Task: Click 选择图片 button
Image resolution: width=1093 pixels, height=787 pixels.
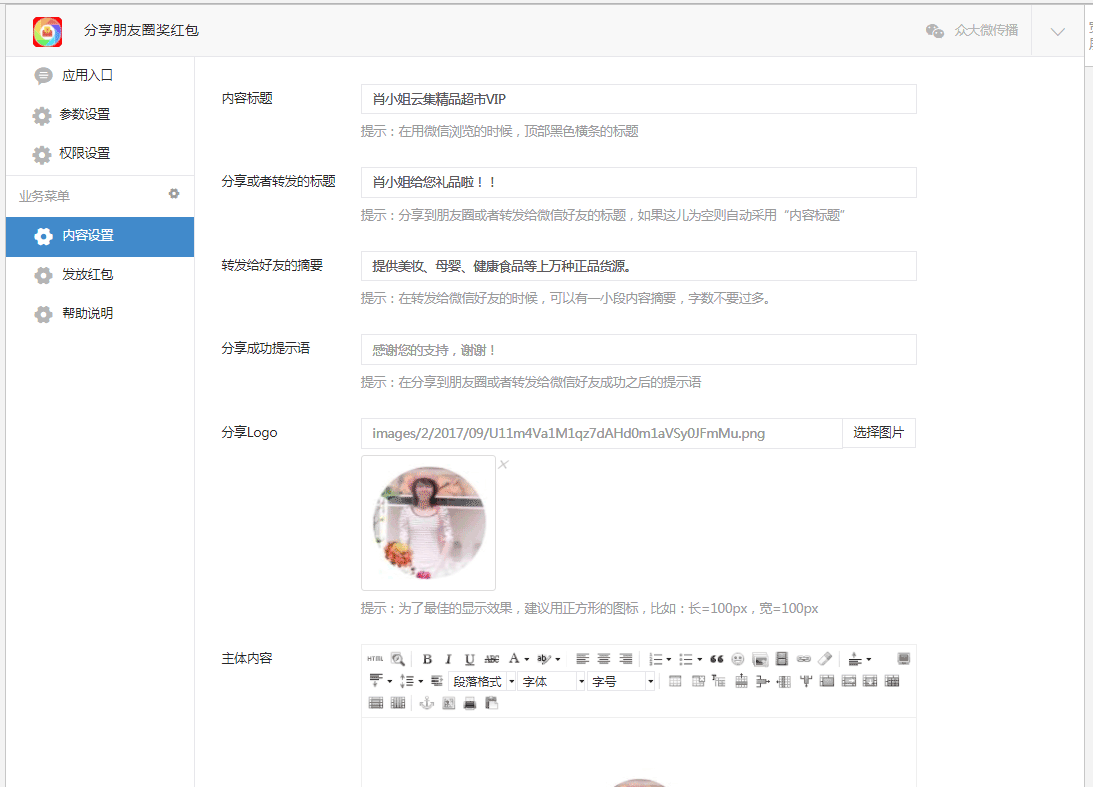Action: point(878,433)
